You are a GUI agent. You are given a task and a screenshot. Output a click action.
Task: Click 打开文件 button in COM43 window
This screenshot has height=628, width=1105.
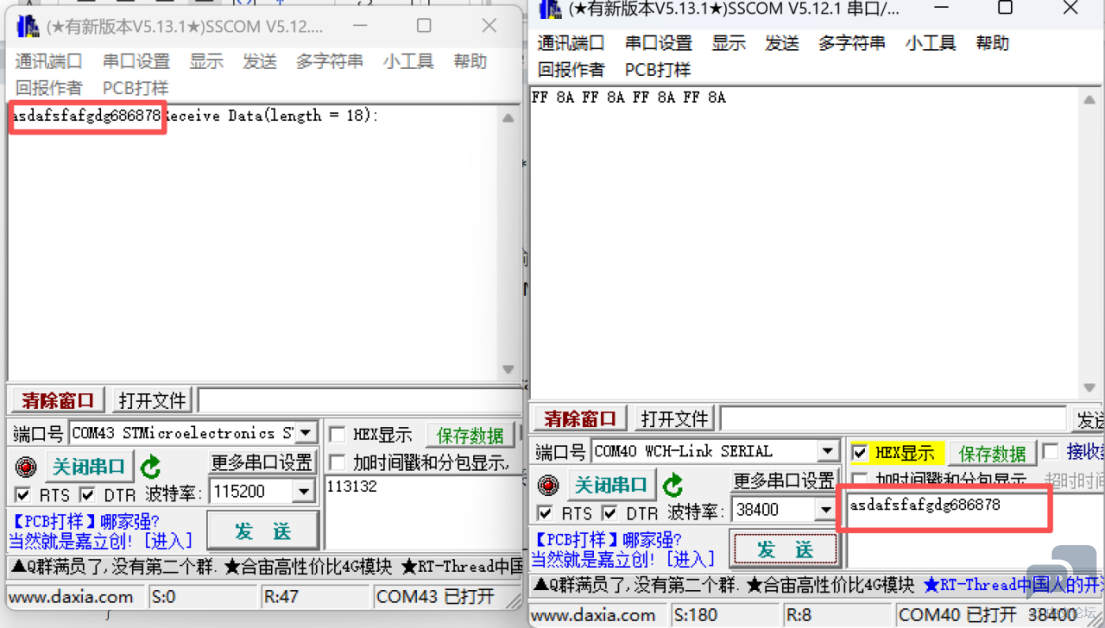pos(152,400)
